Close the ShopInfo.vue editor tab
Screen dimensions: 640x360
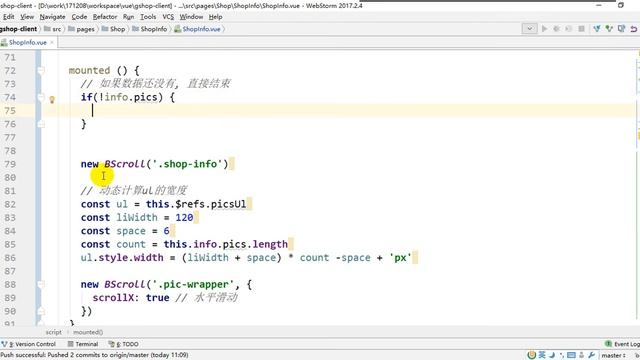tap(52, 42)
